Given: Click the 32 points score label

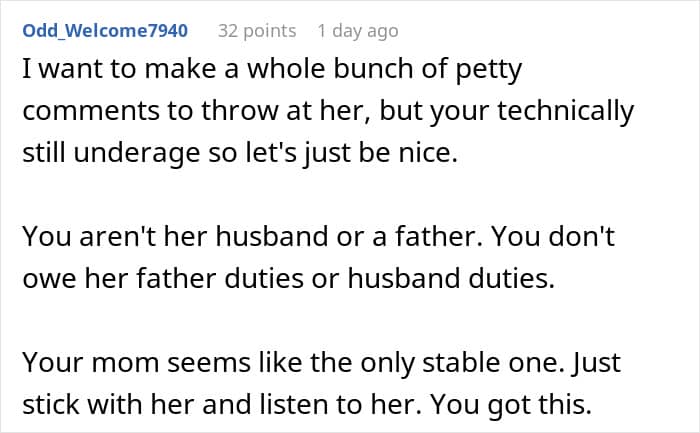Looking at the screenshot, I should click(x=257, y=31).
